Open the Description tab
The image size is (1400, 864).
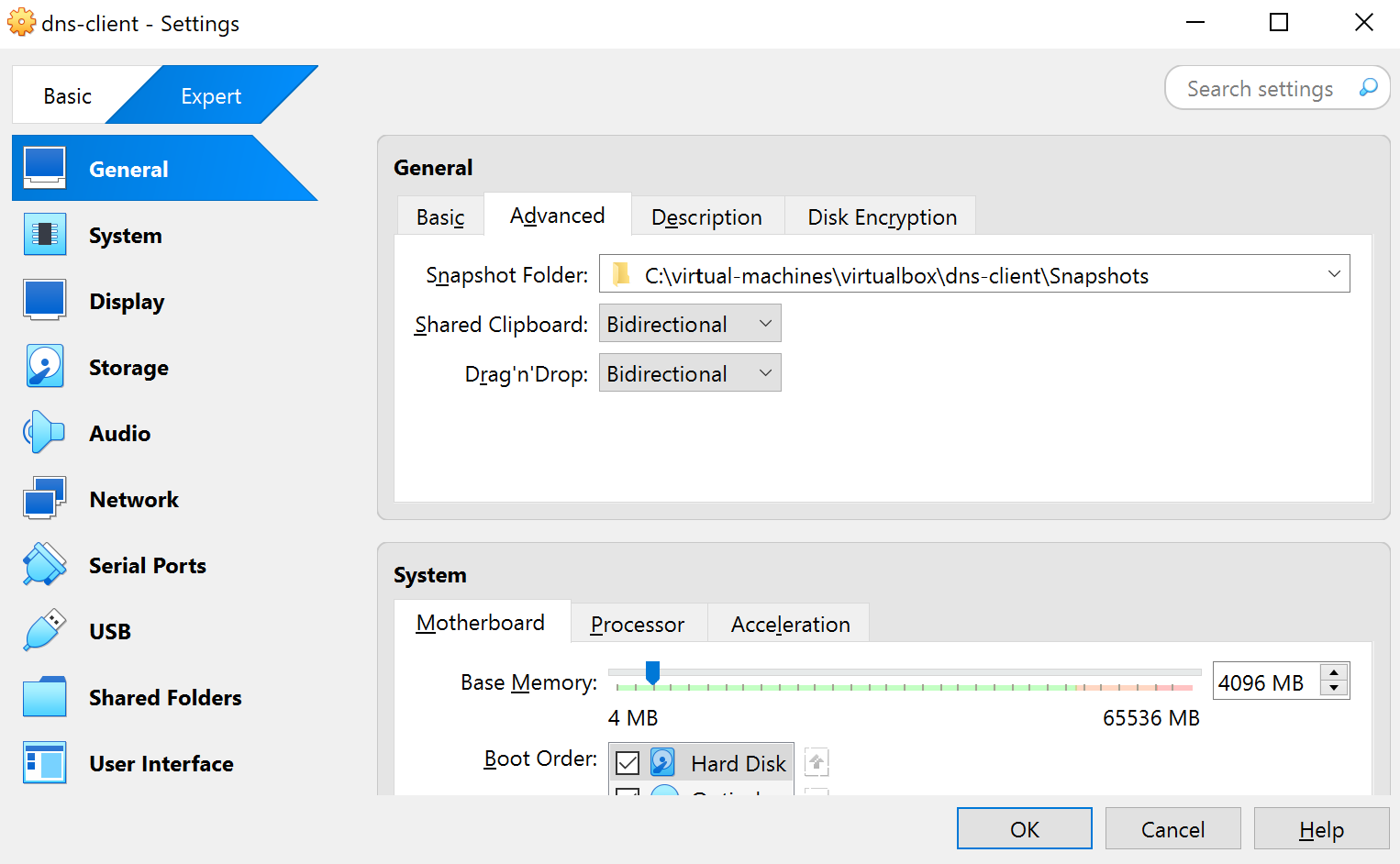point(706,216)
